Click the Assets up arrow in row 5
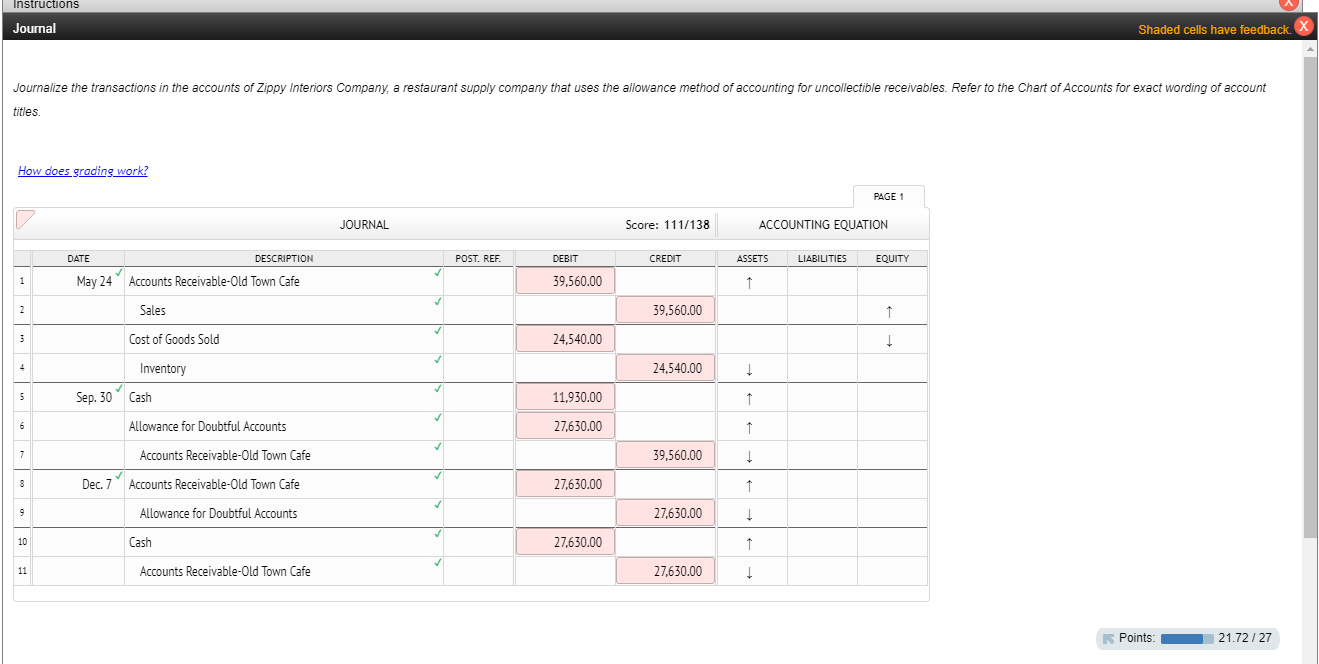This screenshot has width=1319, height=664. [749, 398]
